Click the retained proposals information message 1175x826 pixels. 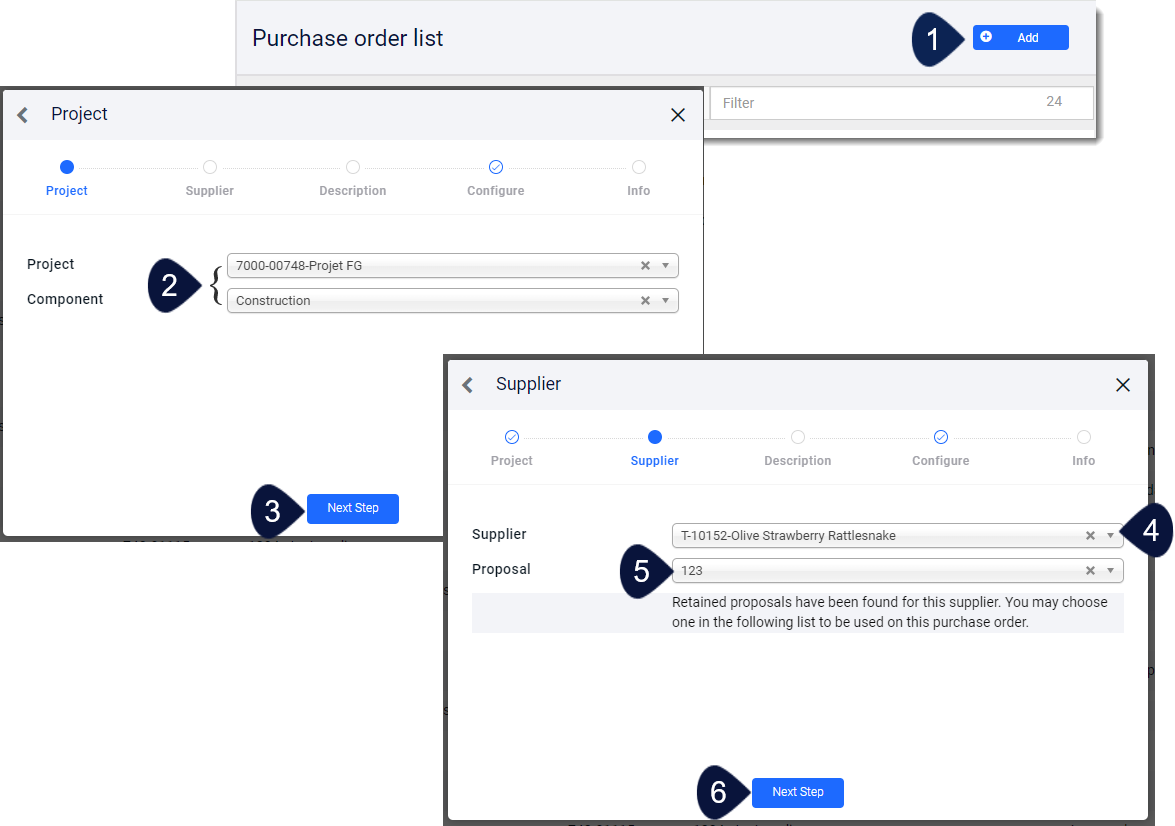[889, 612]
